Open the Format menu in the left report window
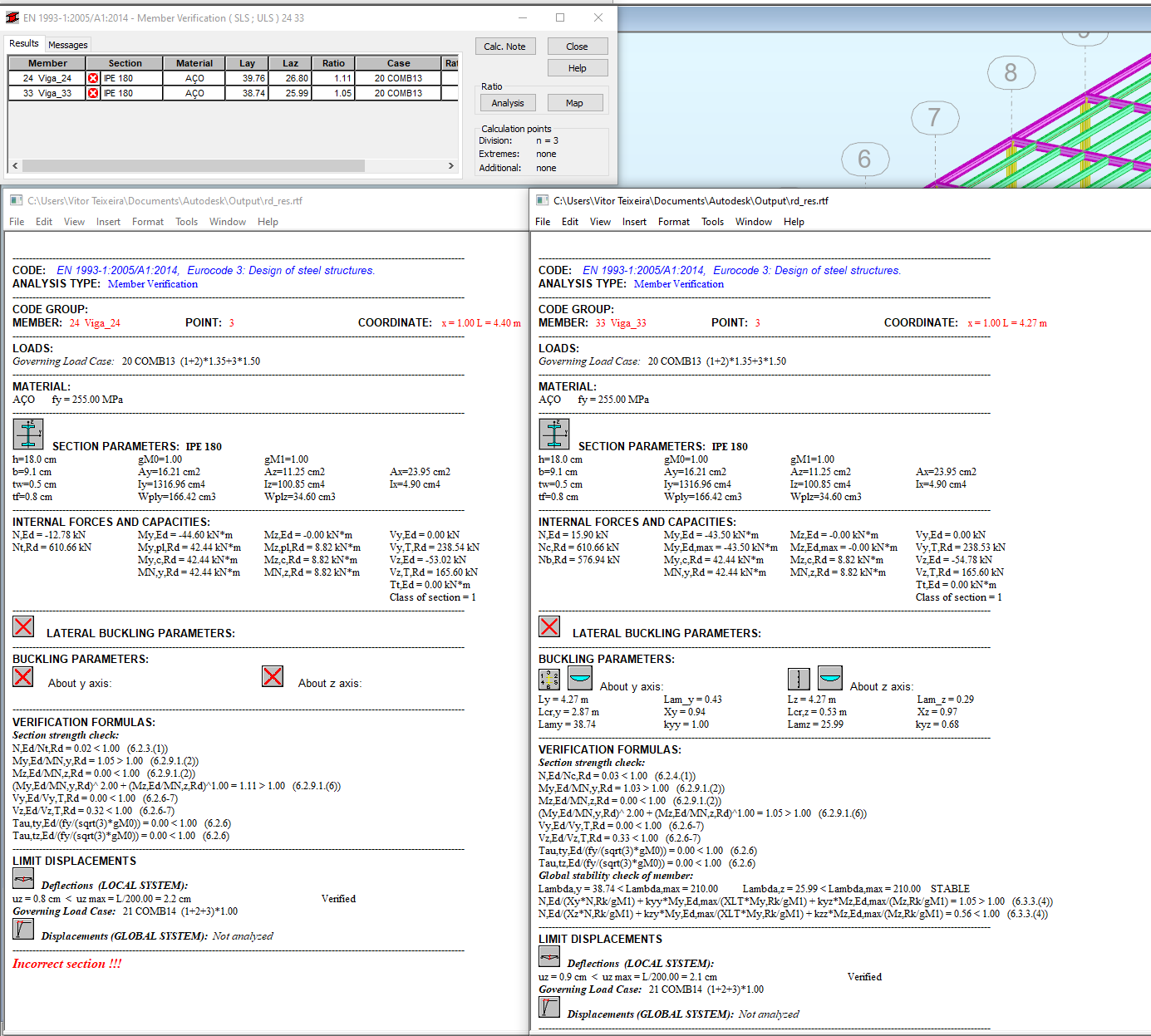The height and width of the screenshot is (1036, 1151). 148,222
